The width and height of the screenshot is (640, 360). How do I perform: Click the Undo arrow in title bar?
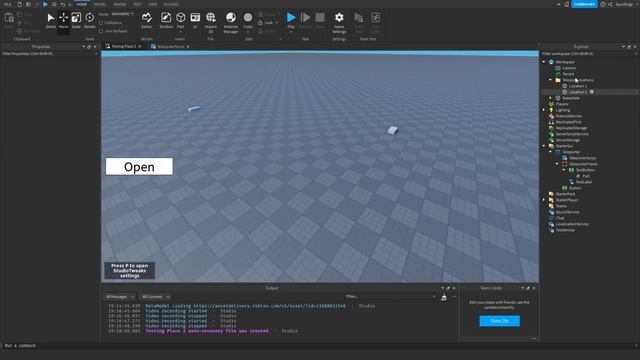(x=62, y=4)
